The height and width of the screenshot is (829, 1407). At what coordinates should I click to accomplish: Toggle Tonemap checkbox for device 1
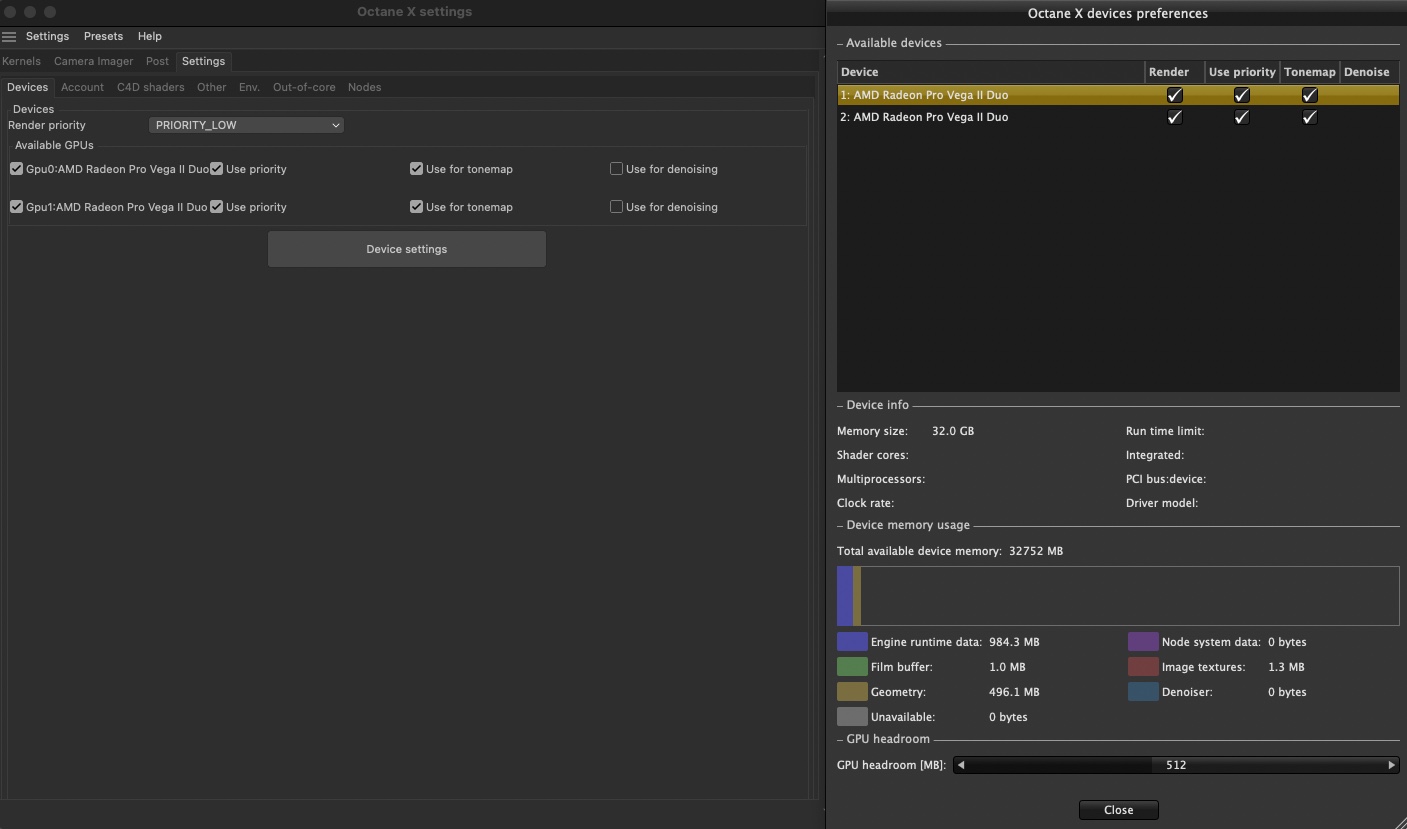pos(1309,95)
